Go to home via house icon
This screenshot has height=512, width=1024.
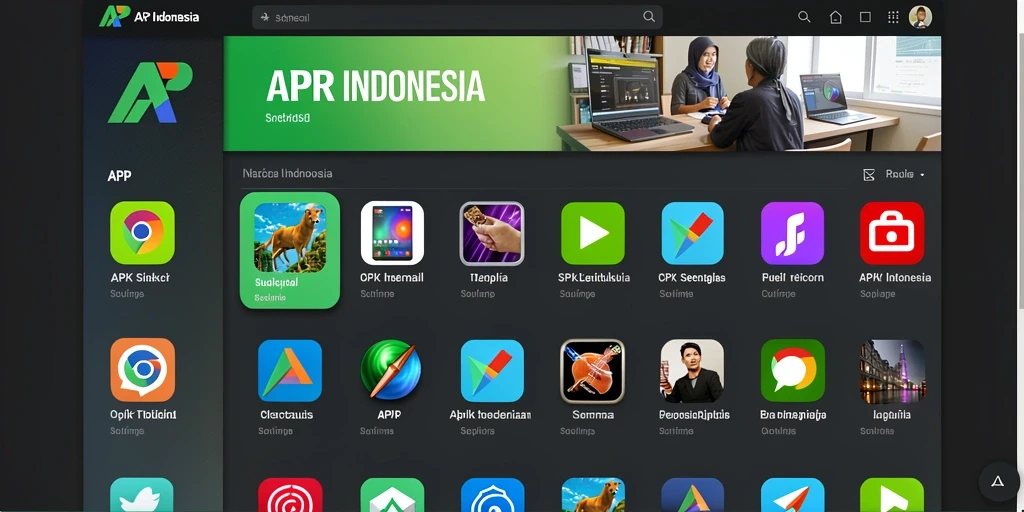(835, 18)
